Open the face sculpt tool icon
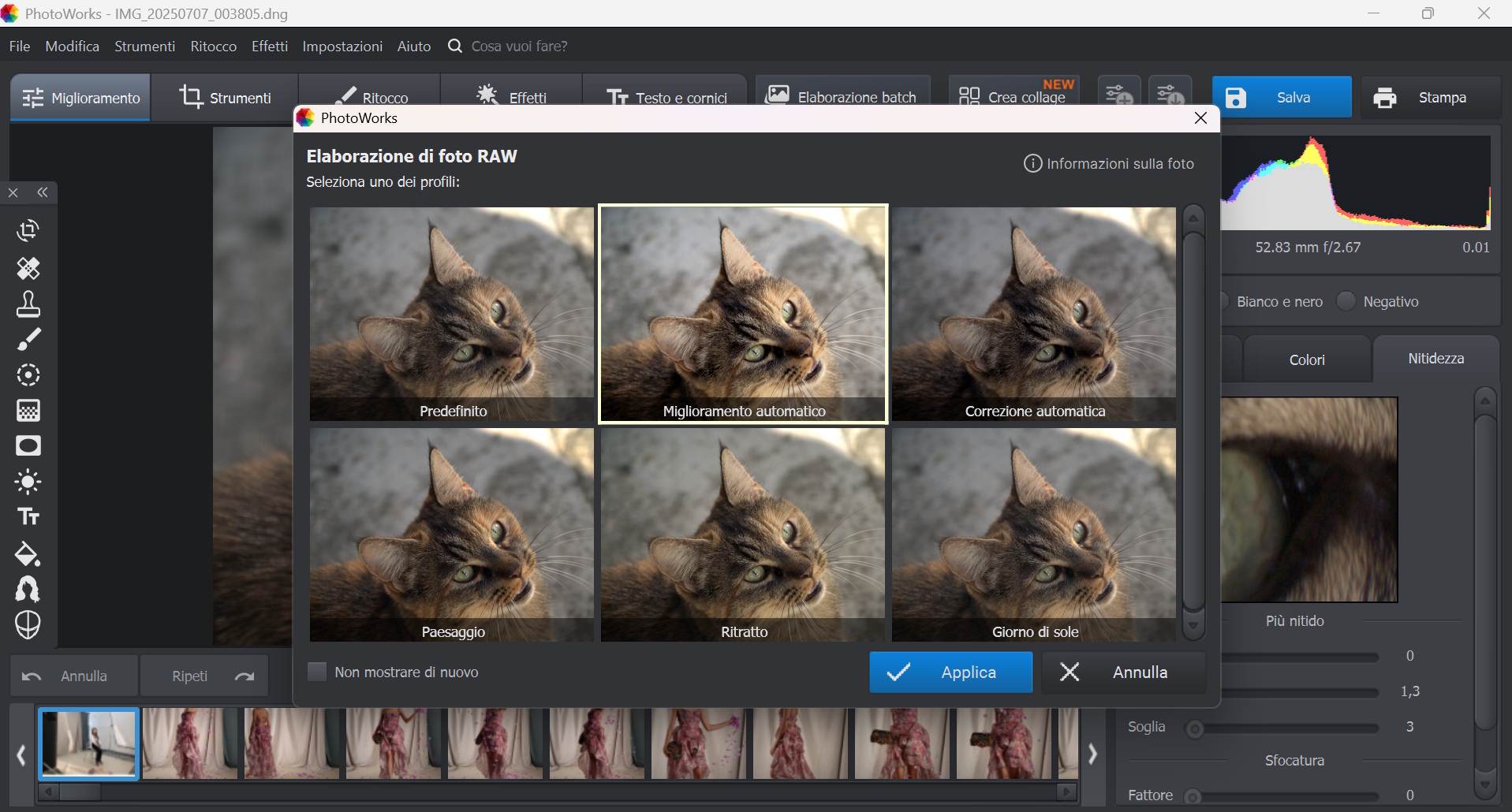Screen dimensions: 1512x812 click(x=28, y=625)
